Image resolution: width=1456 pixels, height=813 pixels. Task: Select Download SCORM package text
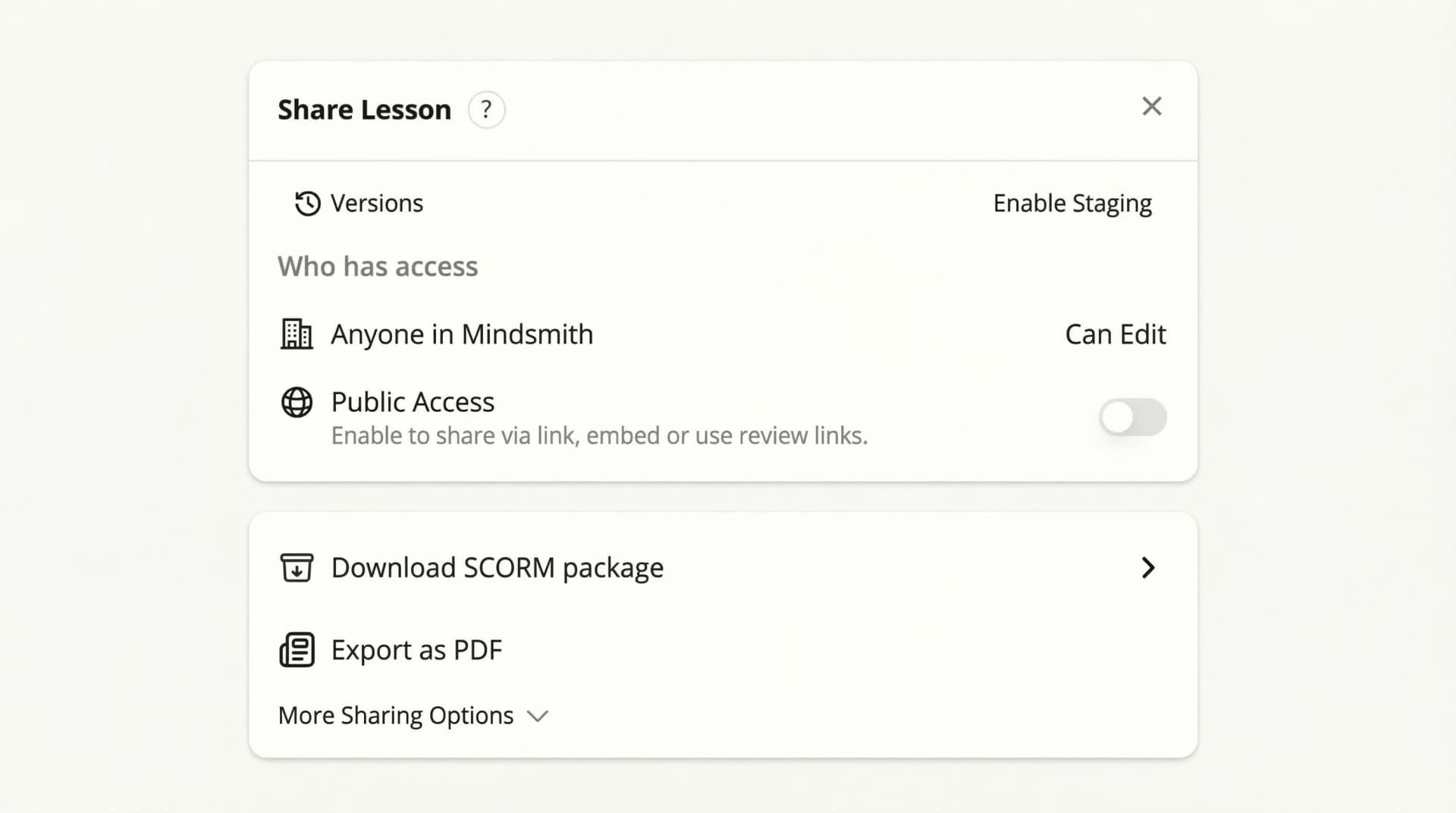click(x=497, y=567)
